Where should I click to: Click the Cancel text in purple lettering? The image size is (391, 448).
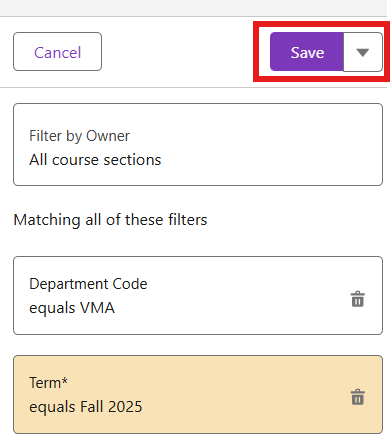click(x=58, y=53)
